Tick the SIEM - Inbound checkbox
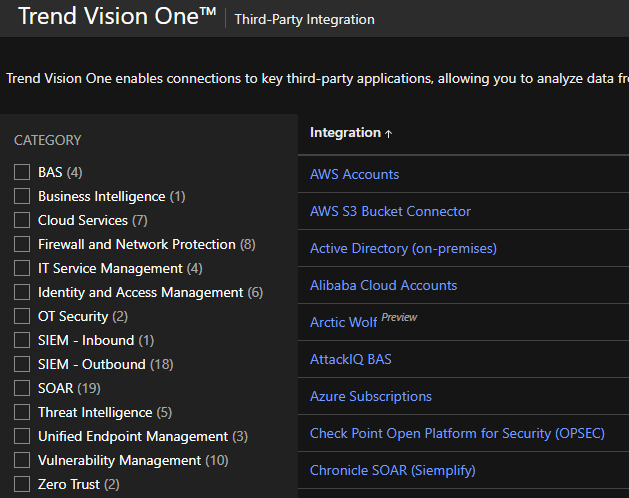The image size is (629, 498). pos(22,341)
